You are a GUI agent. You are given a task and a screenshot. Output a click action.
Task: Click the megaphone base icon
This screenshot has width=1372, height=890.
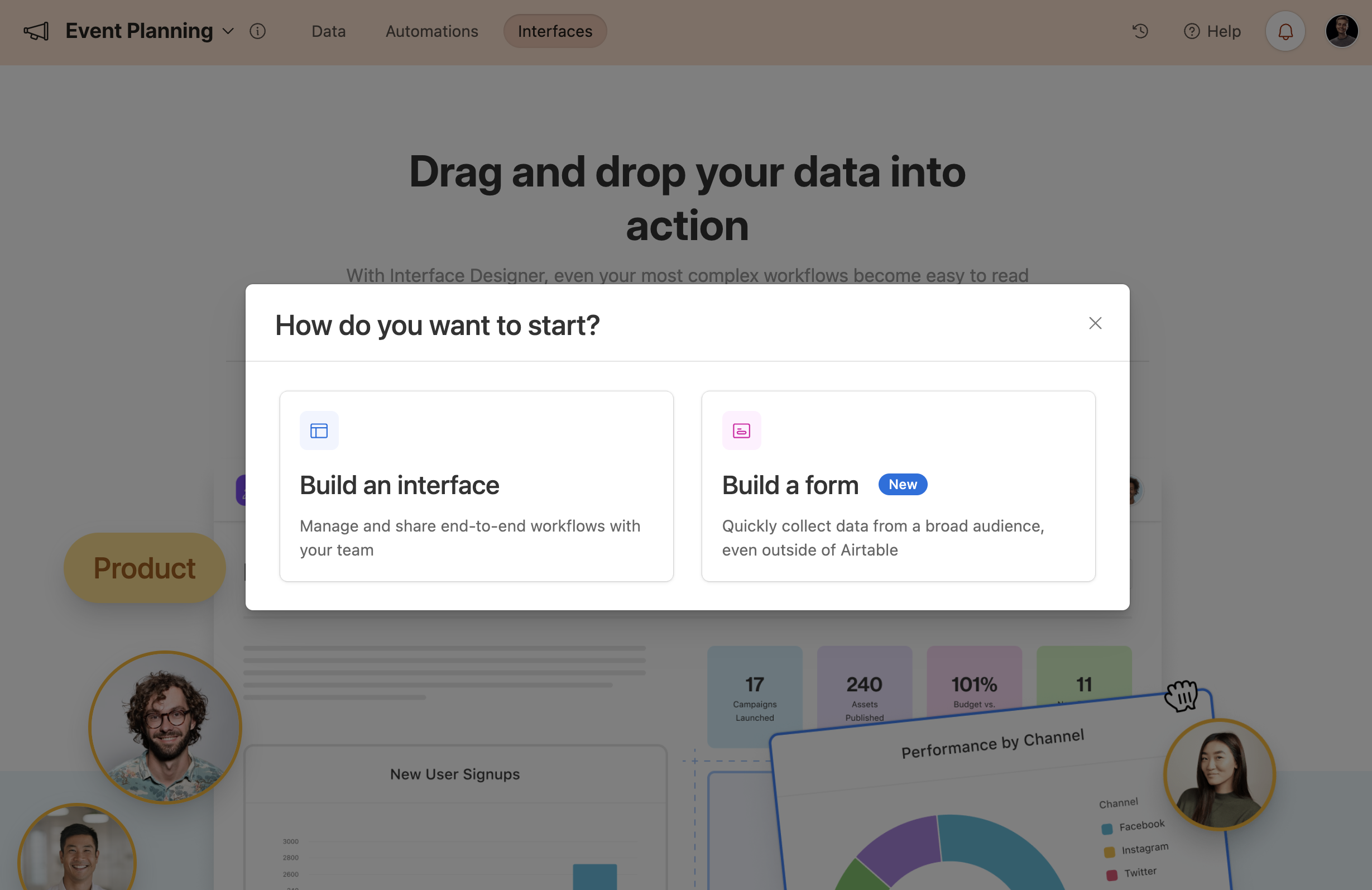click(x=36, y=31)
